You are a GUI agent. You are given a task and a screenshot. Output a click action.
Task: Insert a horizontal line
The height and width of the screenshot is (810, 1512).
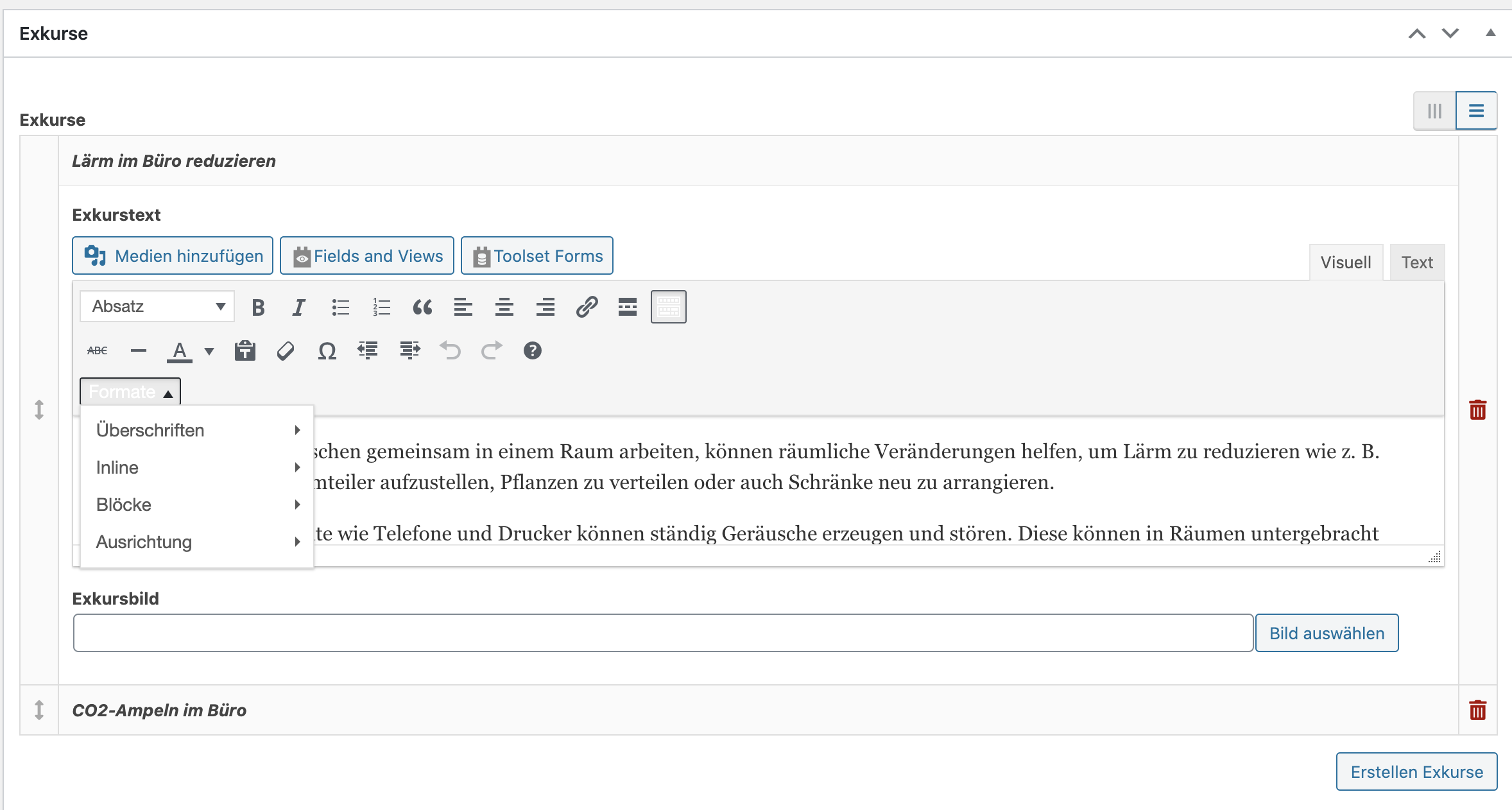[139, 350]
